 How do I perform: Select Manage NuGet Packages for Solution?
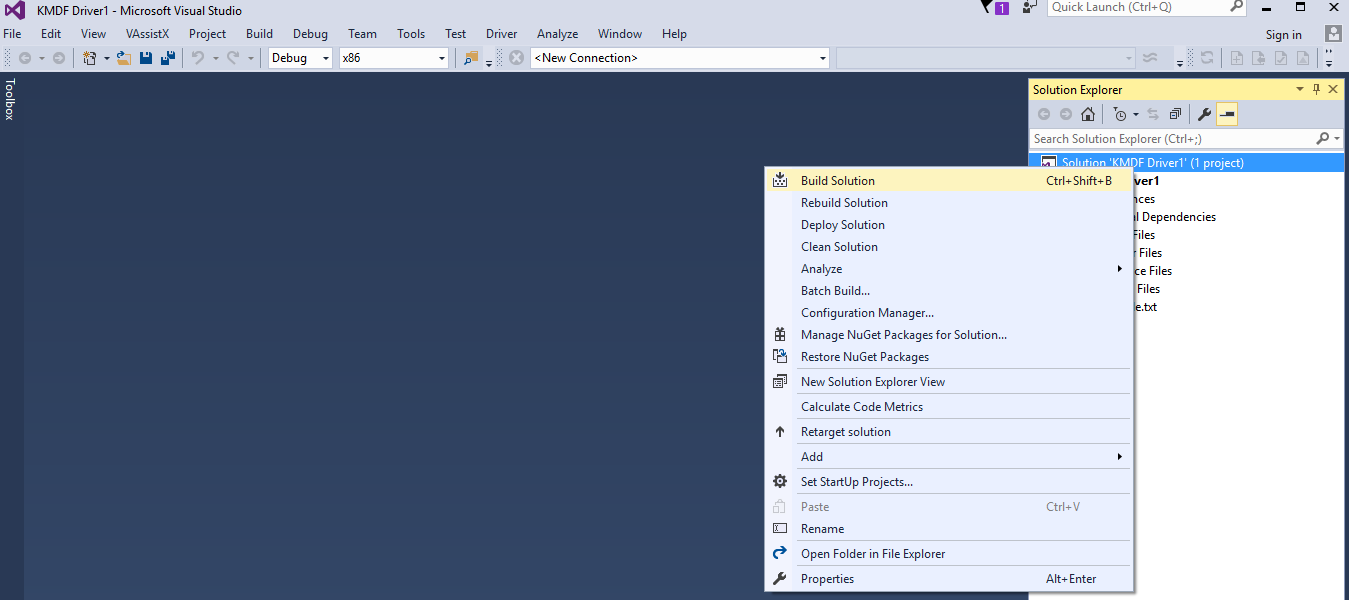coord(948,335)
